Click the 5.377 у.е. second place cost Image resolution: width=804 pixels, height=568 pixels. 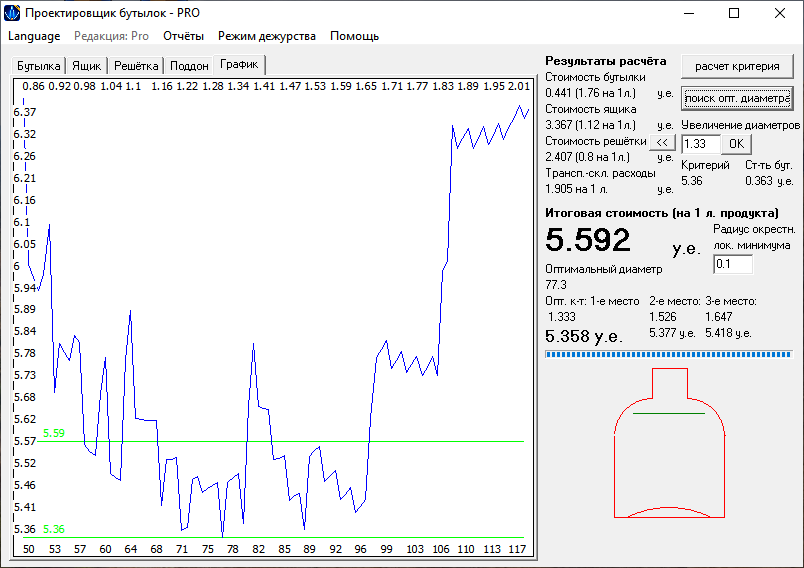(672, 333)
